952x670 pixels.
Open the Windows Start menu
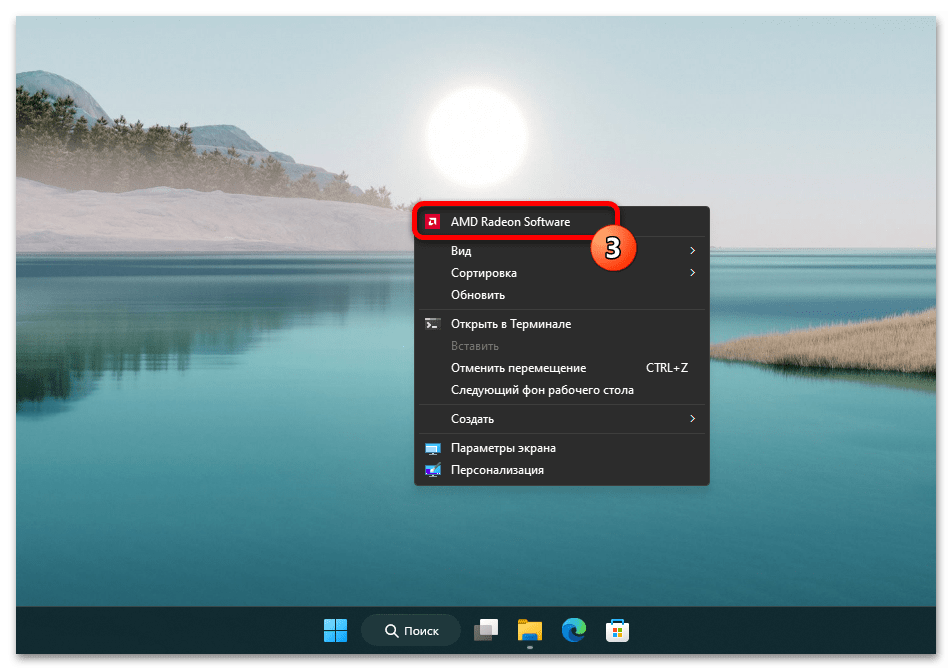335,630
